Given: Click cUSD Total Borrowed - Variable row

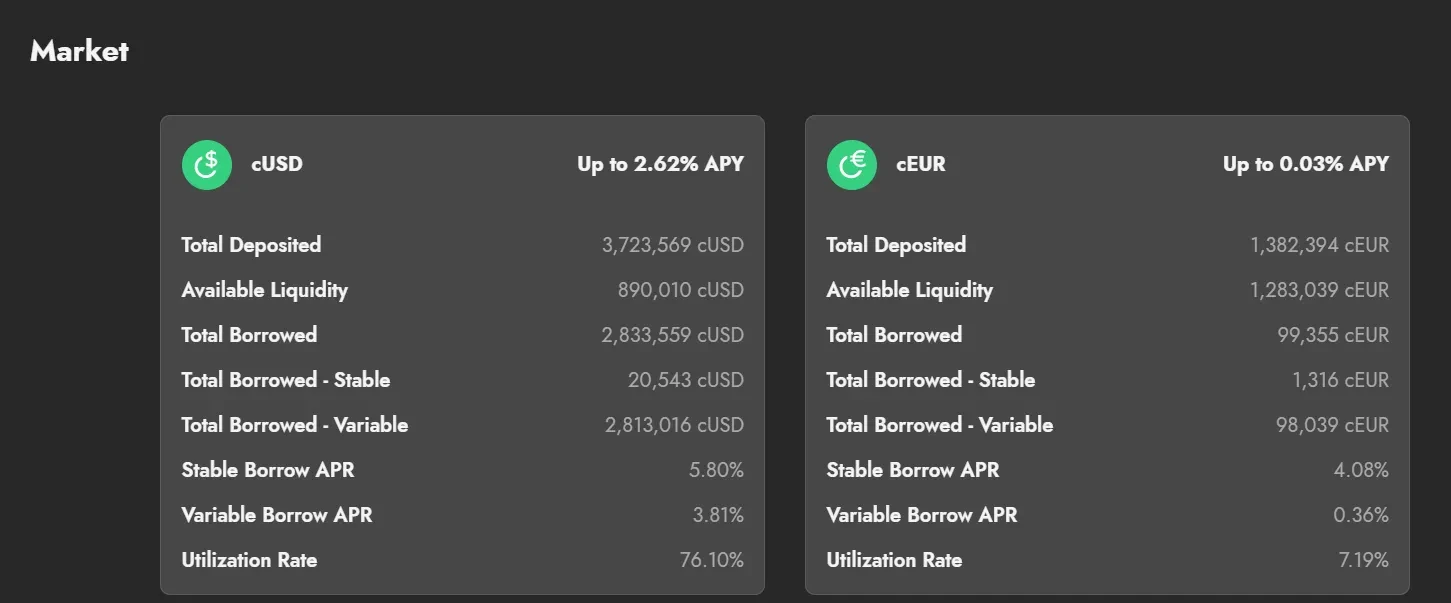Looking at the screenshot, I should (462, 425).
